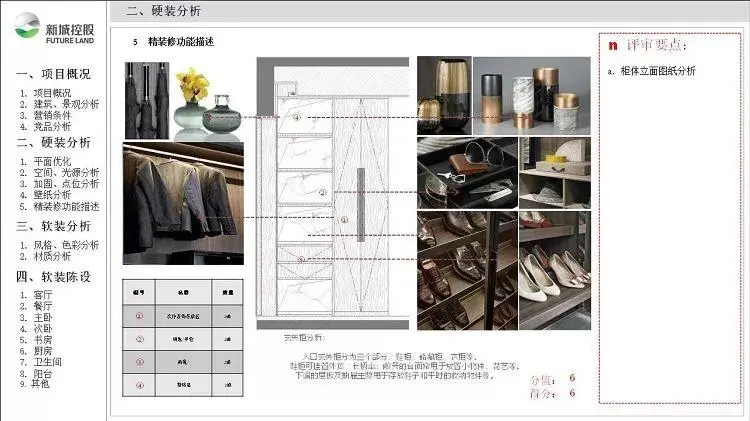Viewport: 750px width, 421px height.
Task: Click the circled number 1 in the table
Action: click(139, 316)
